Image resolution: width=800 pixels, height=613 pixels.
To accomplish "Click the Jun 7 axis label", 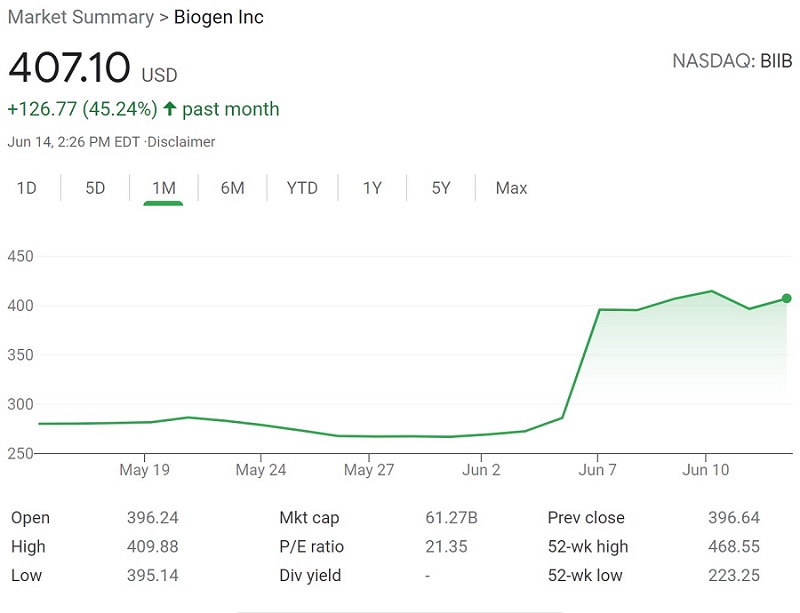I will click(x=597, y=470).
